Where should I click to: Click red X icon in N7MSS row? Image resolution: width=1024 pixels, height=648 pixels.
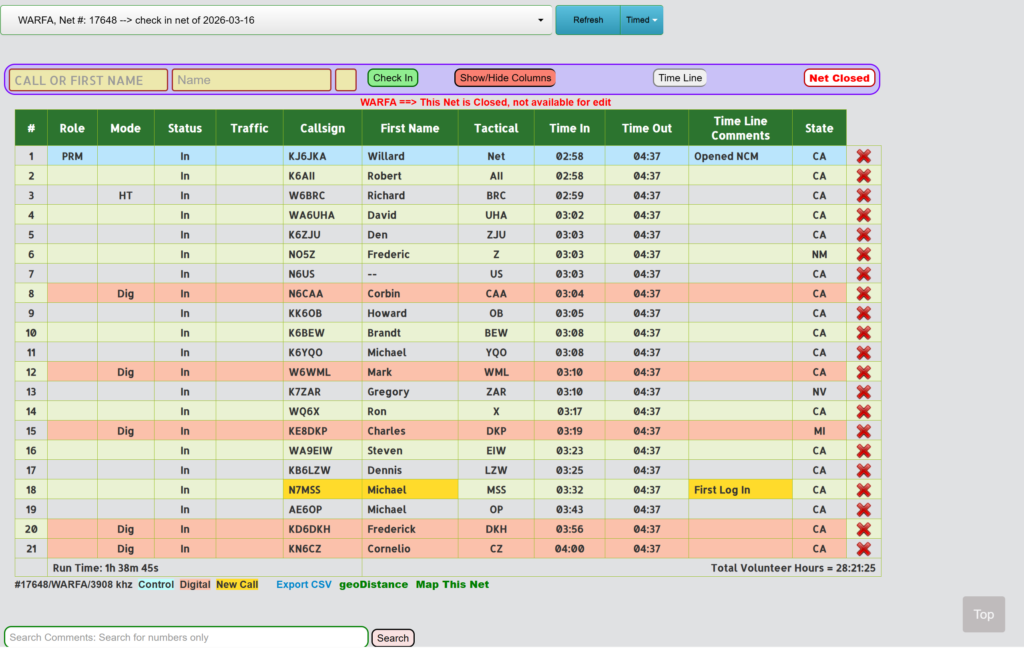[863, 490]
